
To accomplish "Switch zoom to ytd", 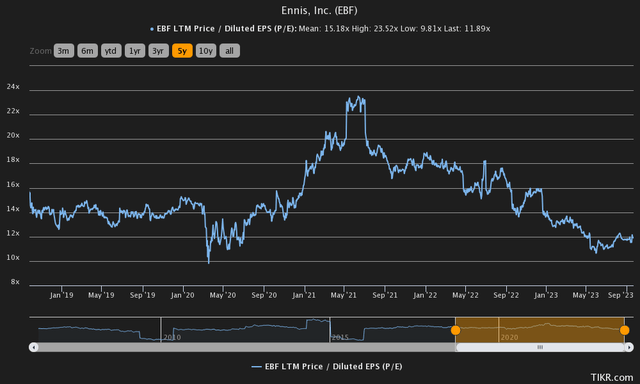I will [111, 51].
